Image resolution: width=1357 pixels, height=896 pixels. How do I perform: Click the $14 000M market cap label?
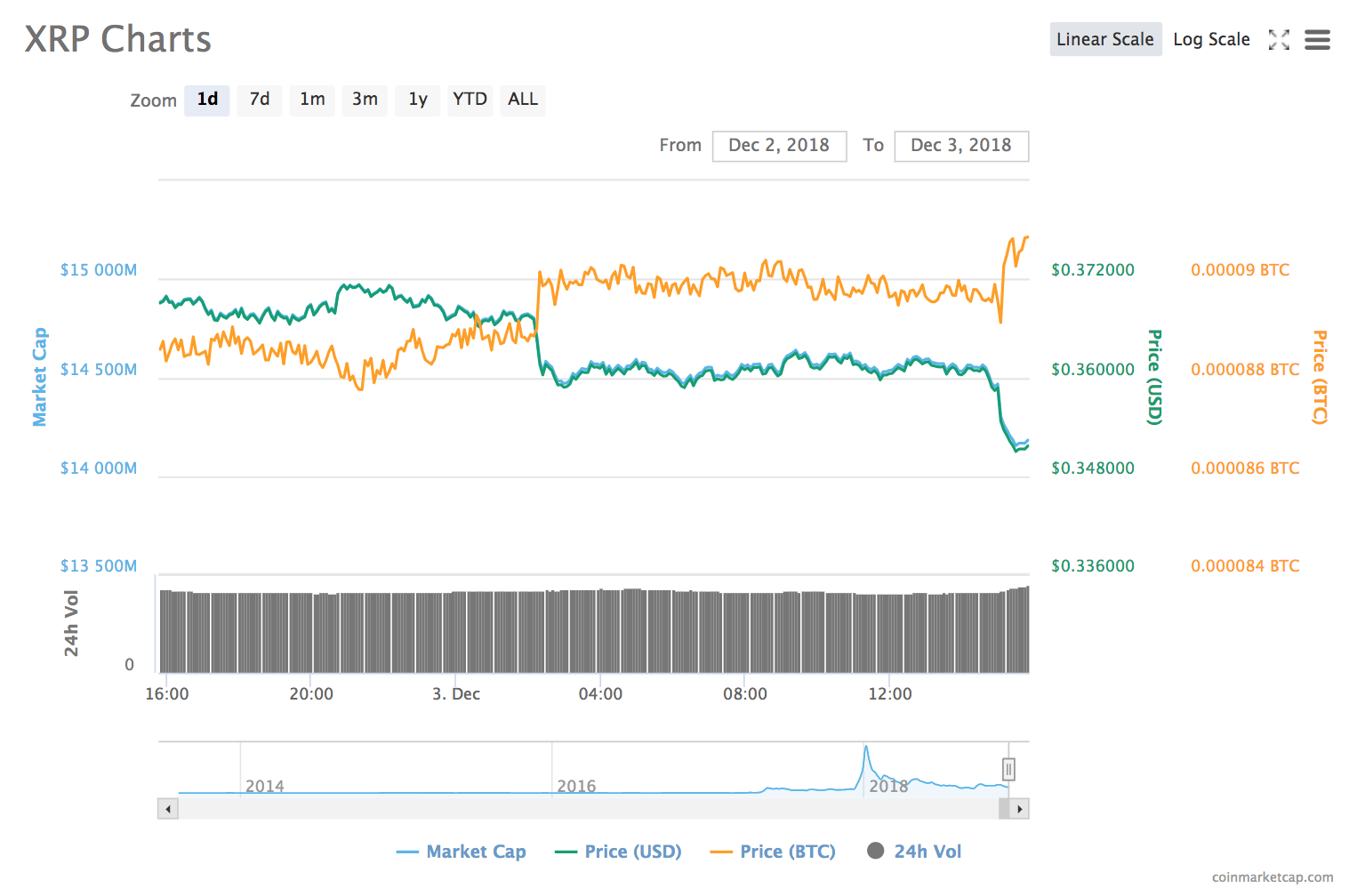[x=99, y=468]
